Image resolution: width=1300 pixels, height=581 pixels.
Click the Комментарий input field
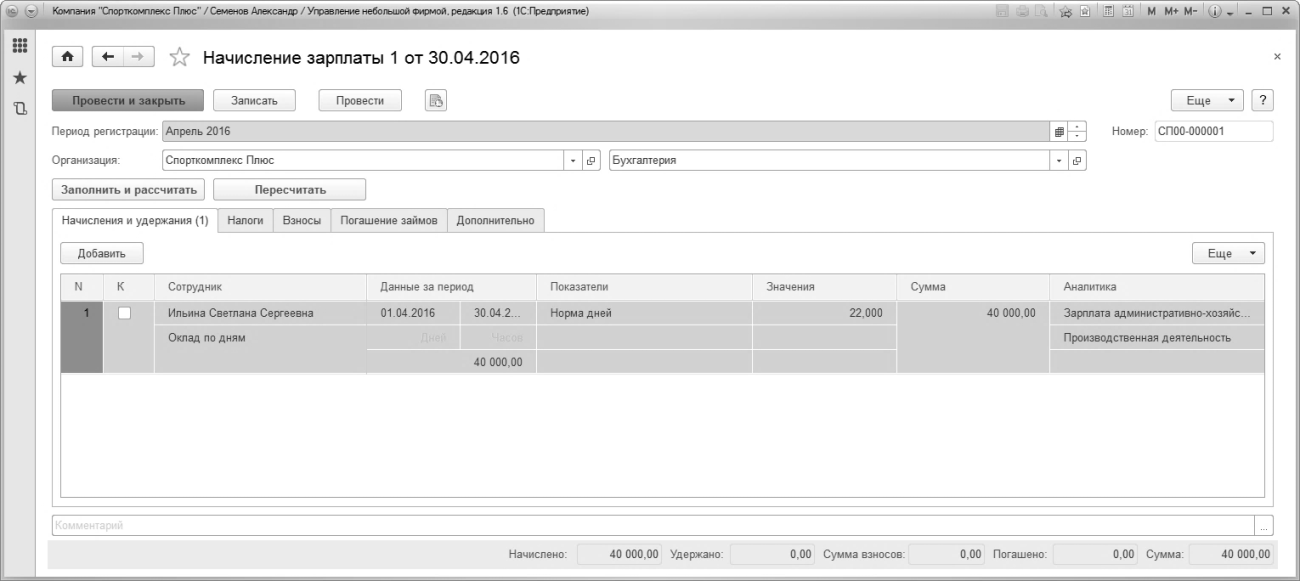[654, 525]
